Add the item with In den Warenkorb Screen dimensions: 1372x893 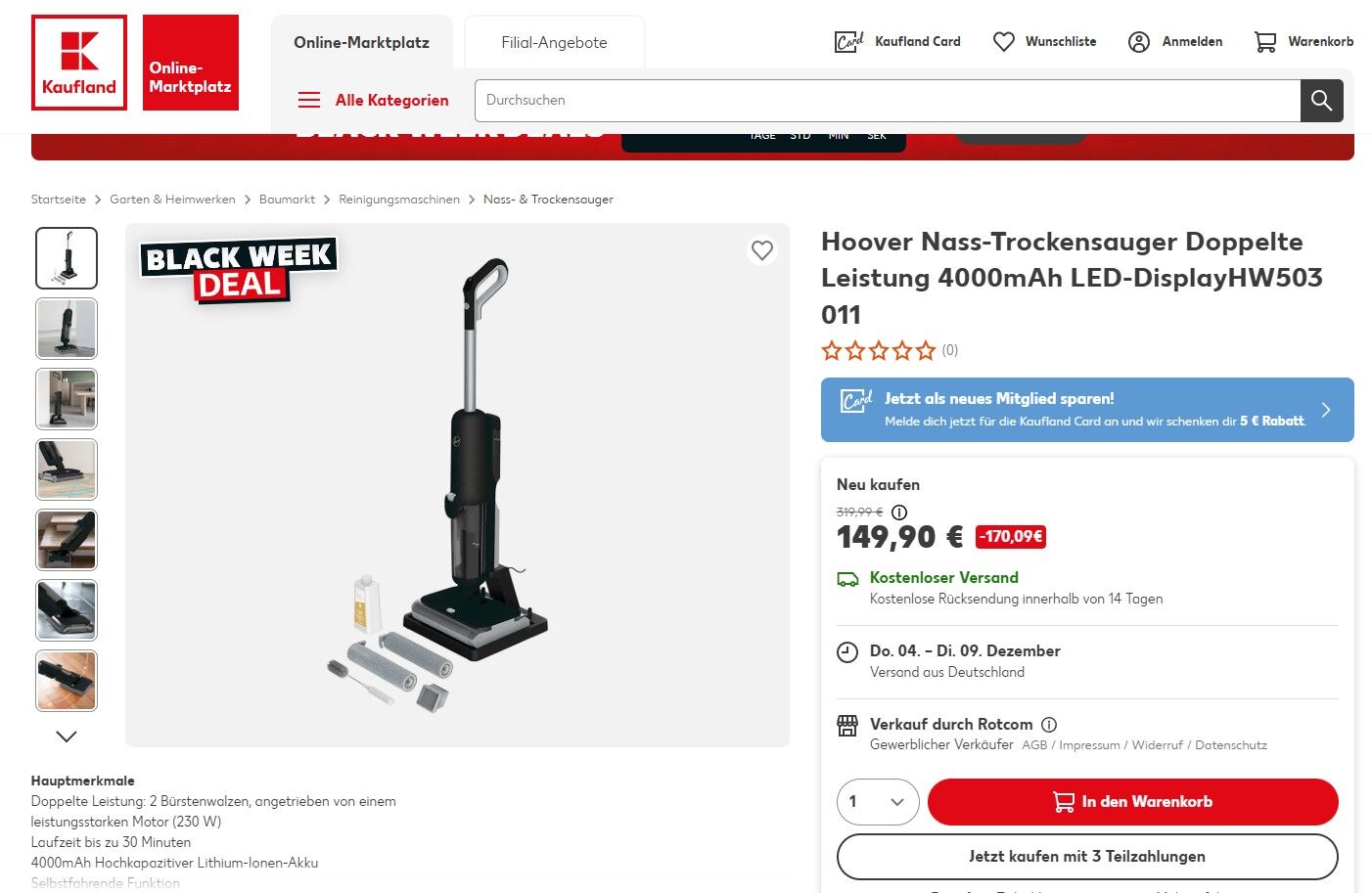click(x=1132, y=802)
